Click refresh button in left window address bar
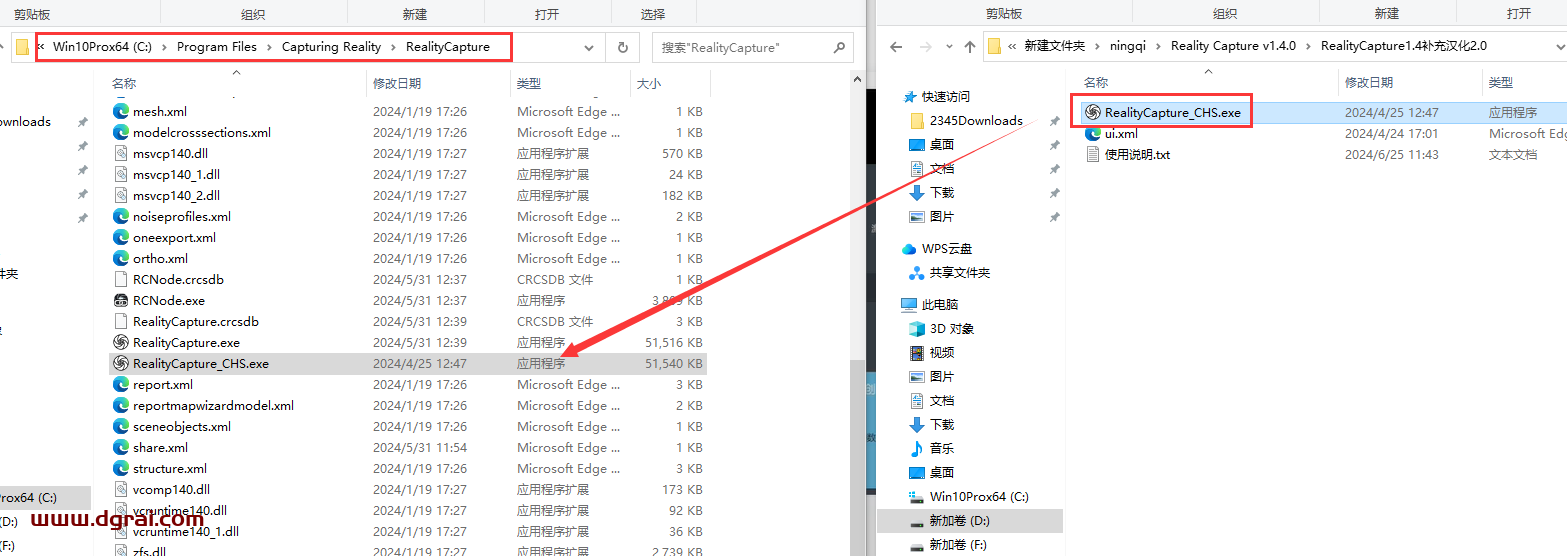The image size is (1567, 556). pyautogui.click(x=623, y=47)
